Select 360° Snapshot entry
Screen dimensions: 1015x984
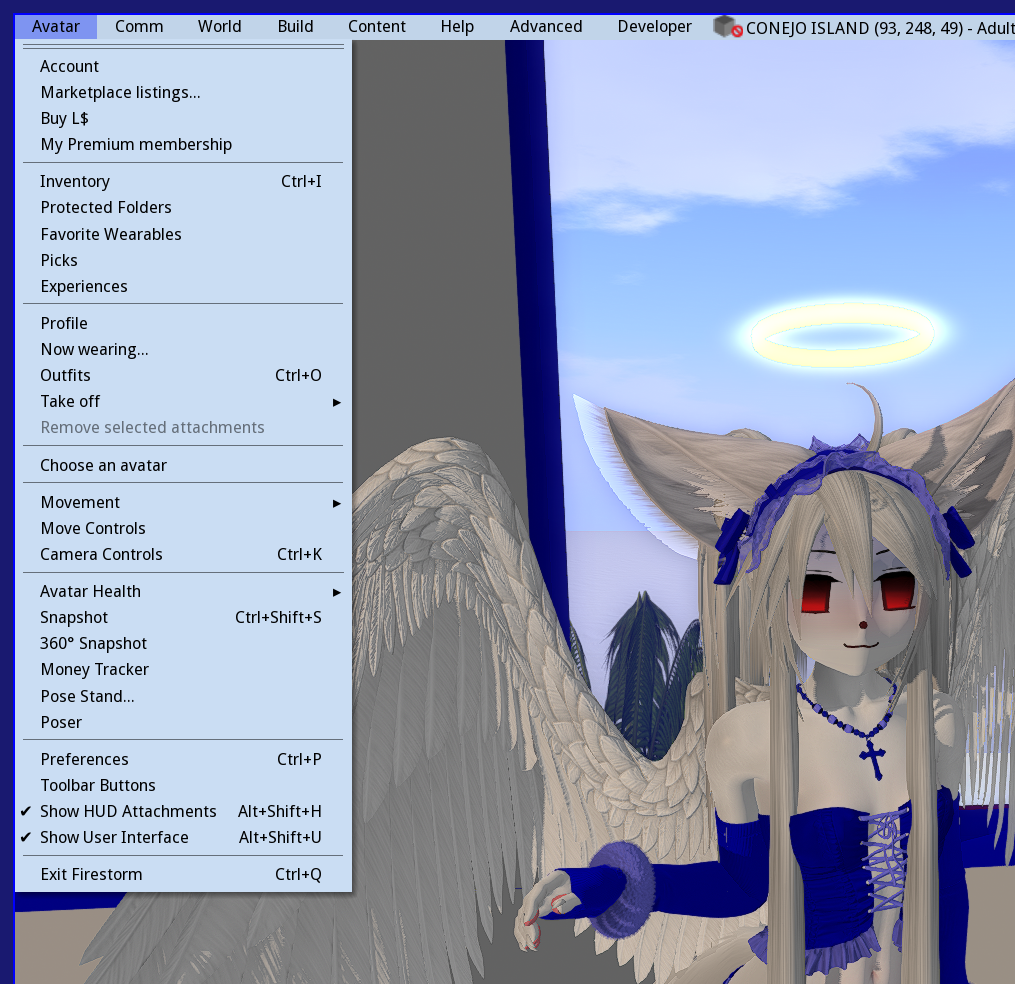pyautogui.click(x=183, y=643)
